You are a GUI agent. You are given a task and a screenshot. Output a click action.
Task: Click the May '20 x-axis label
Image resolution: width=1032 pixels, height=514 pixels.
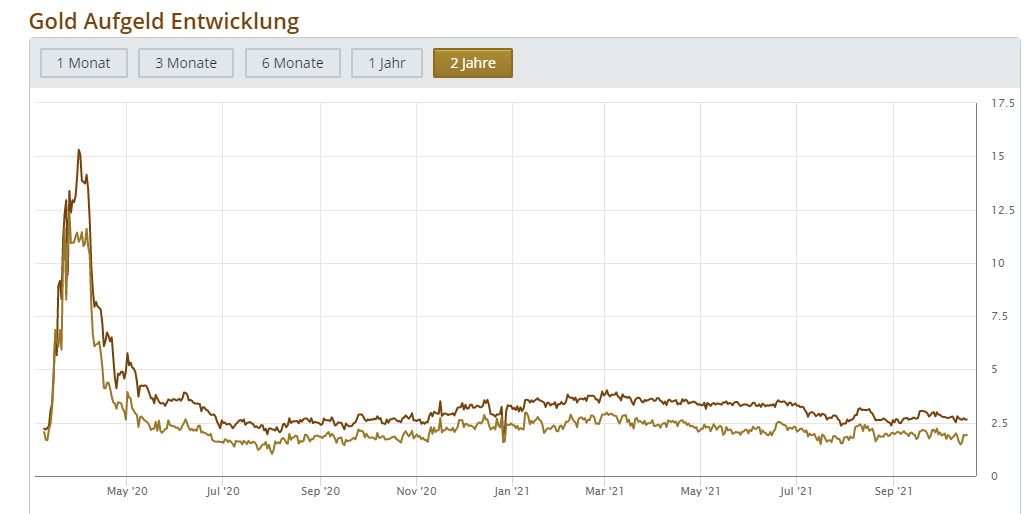pyautogui.click(x=127, y=491)
